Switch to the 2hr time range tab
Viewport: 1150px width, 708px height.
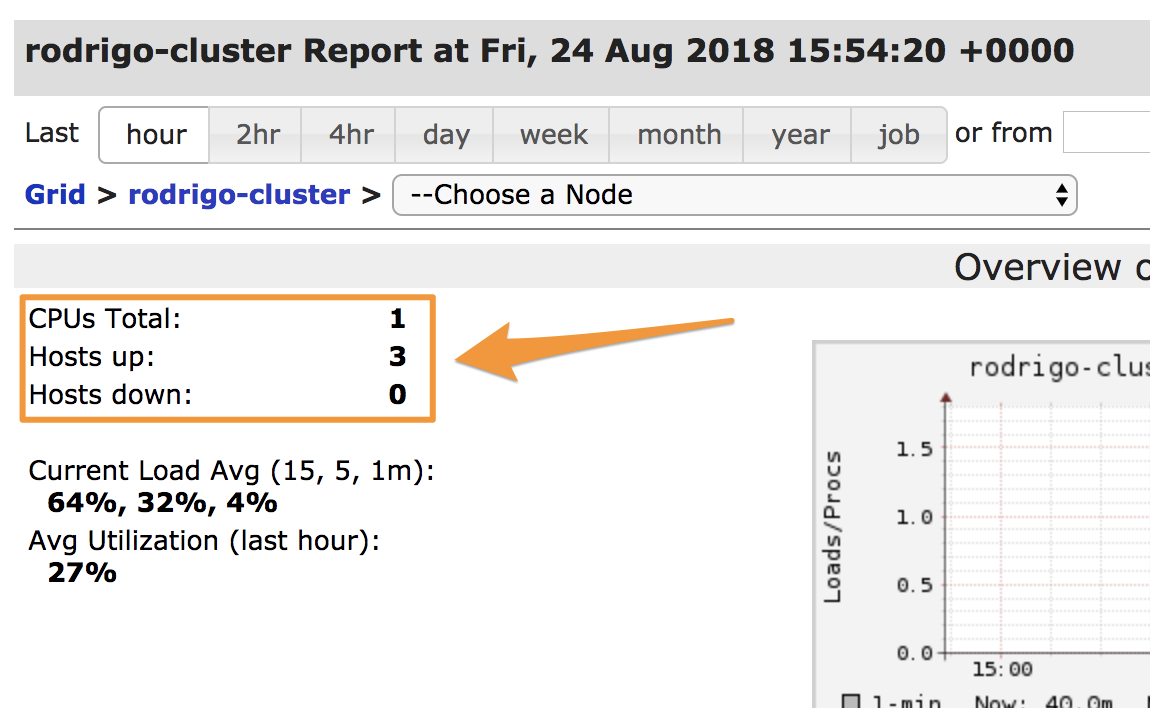[x=256, y=135]
